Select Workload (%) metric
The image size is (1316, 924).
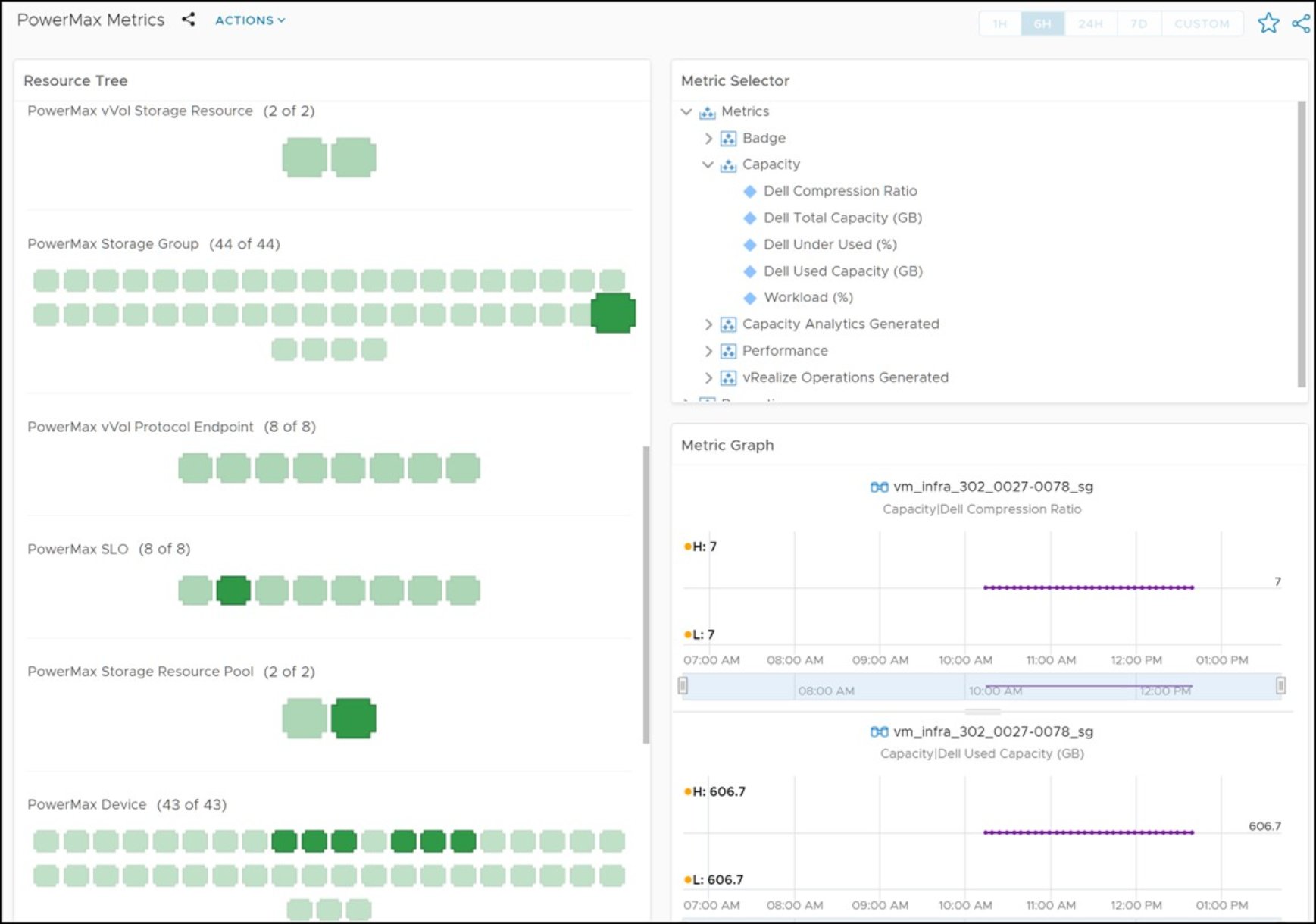click(x=808, y=297)
